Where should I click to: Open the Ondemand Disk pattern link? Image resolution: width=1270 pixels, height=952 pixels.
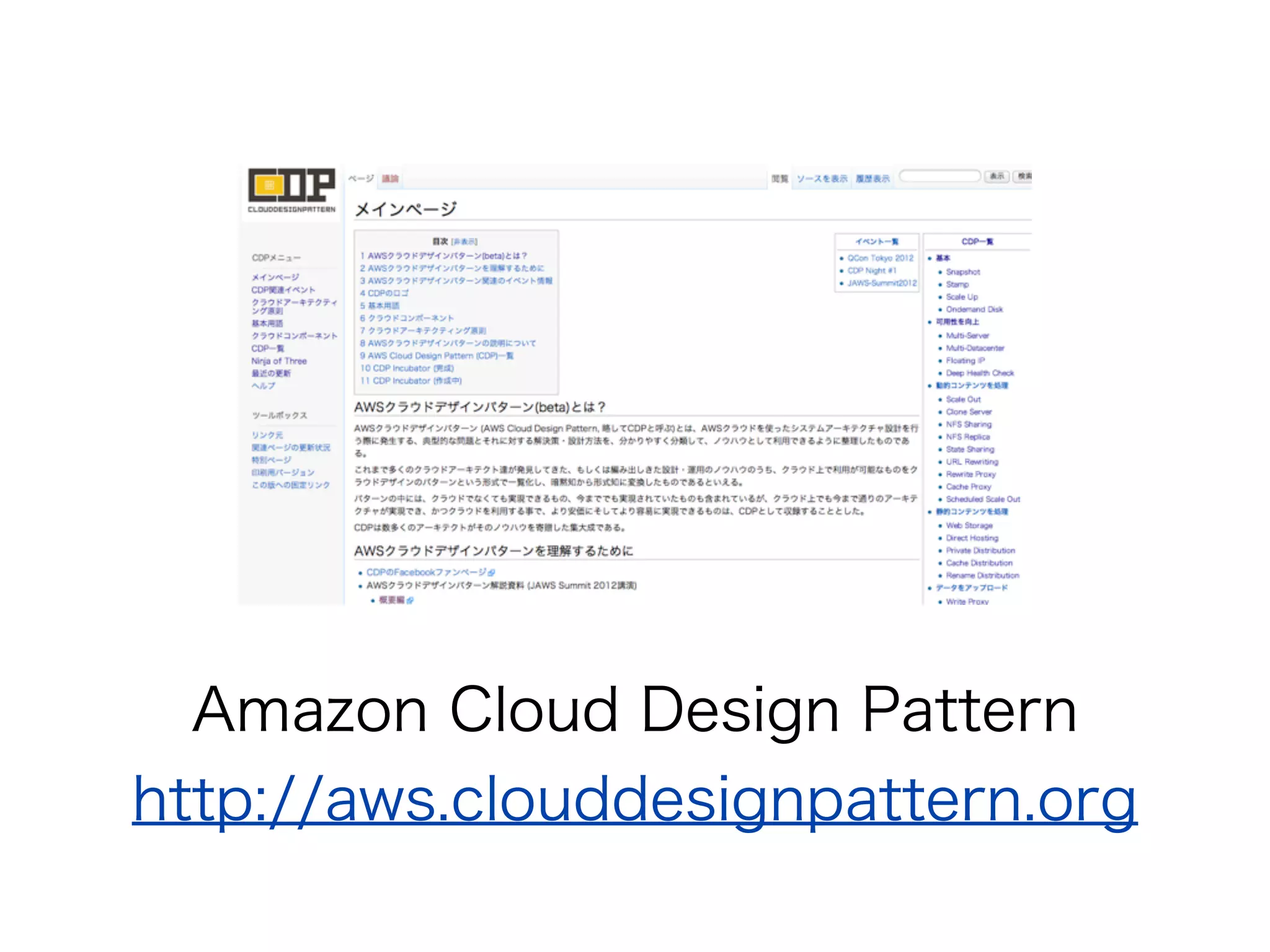coord(974,309)
